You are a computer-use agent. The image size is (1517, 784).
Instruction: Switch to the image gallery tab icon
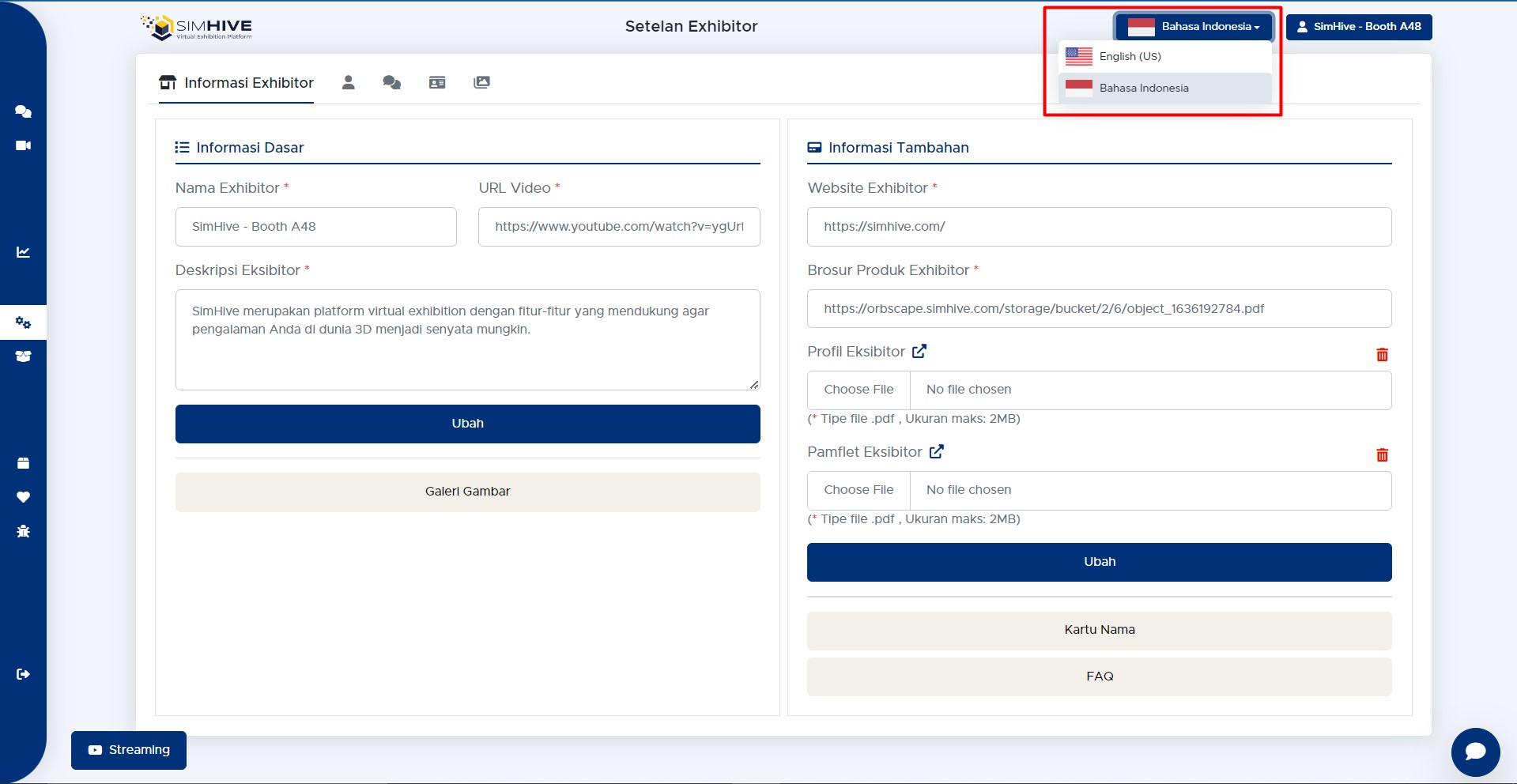pos(481,82)
